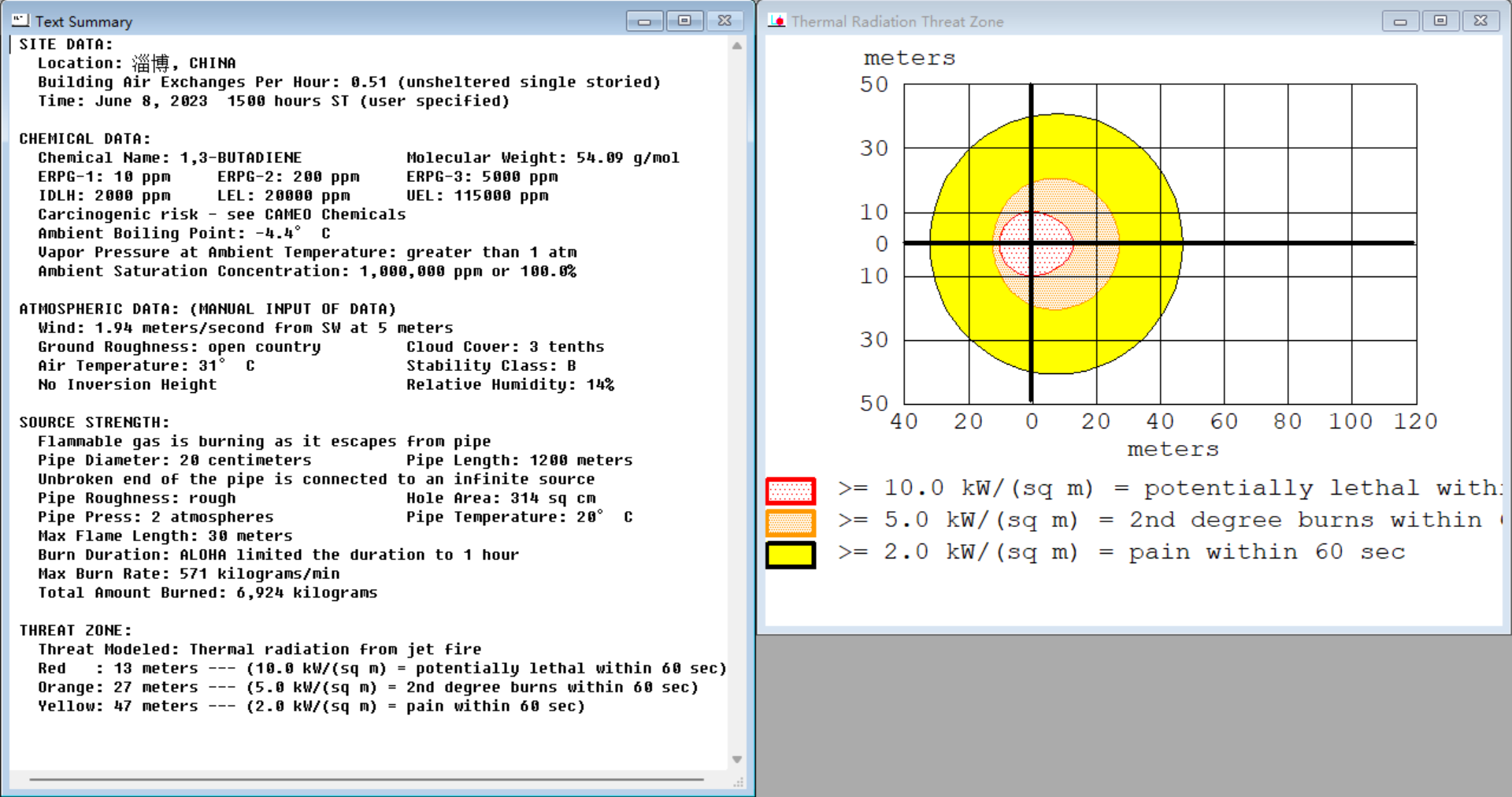
Task: Click the Text Summary scroll up arrow
Action: tap(737, 46)
